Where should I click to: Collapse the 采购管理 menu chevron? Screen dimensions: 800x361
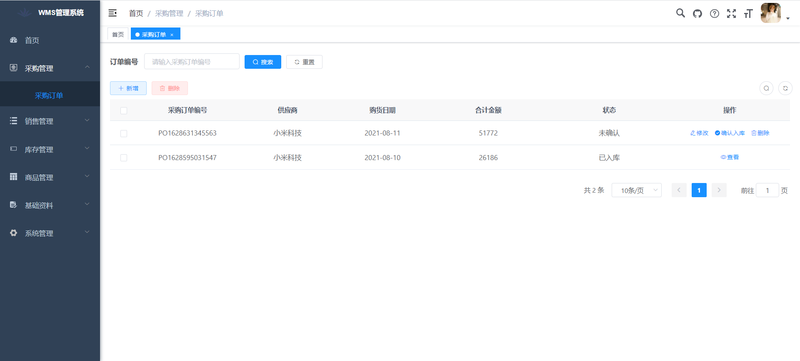[87, 68]
